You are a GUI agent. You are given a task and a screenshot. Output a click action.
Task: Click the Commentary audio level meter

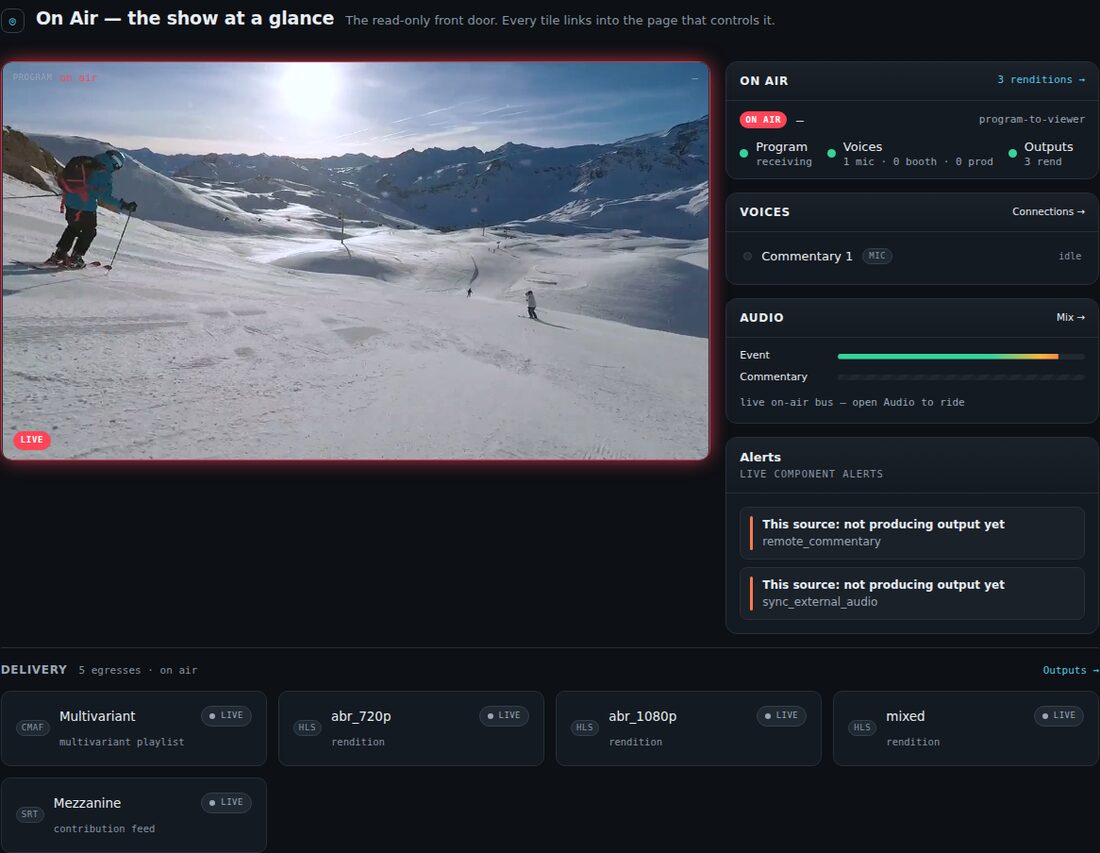click(961, 377)
